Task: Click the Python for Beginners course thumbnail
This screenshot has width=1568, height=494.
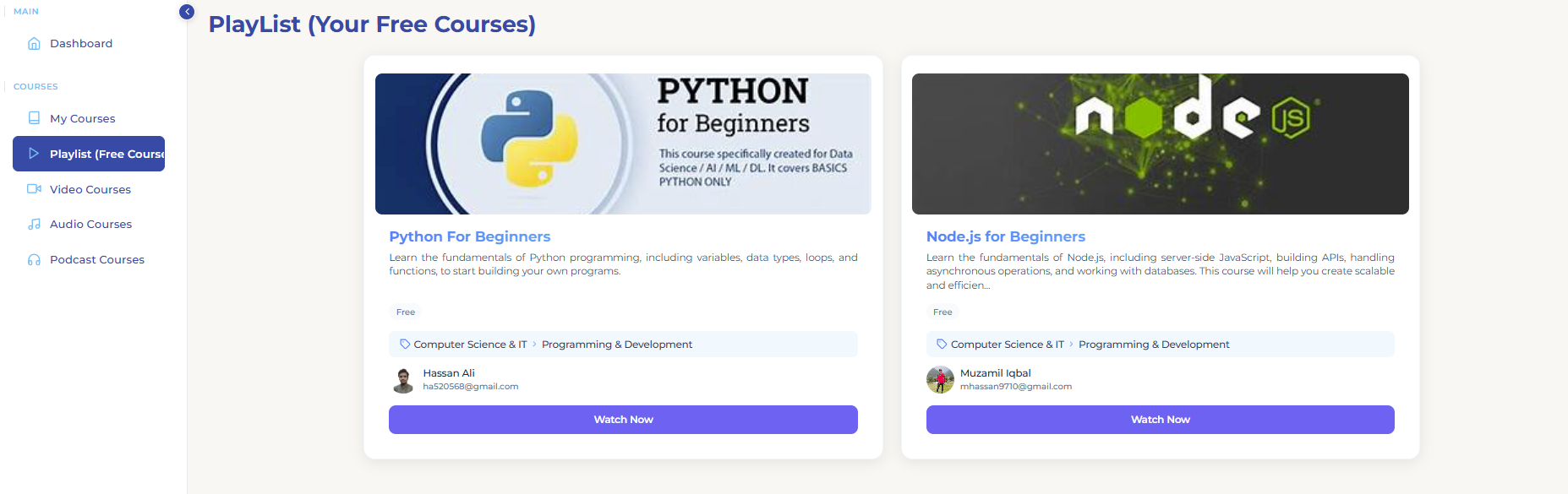Action: [623, 144]
